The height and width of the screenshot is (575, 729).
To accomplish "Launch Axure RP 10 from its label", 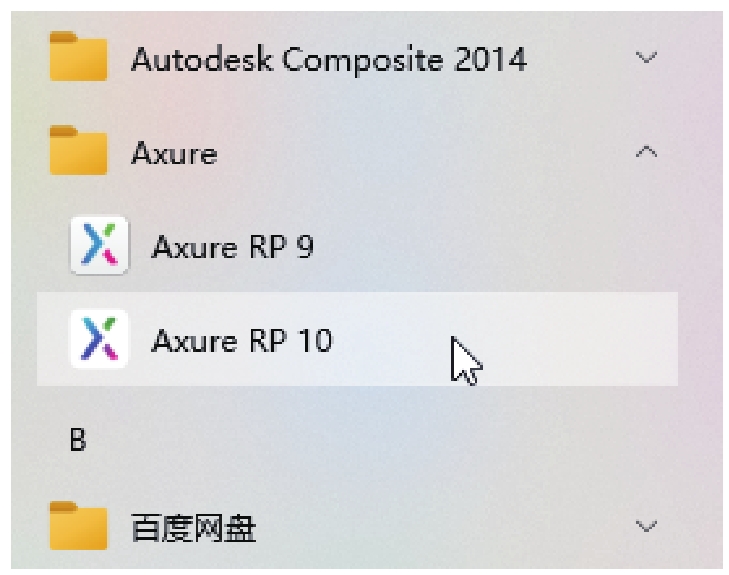I will [x=242, y=341].
